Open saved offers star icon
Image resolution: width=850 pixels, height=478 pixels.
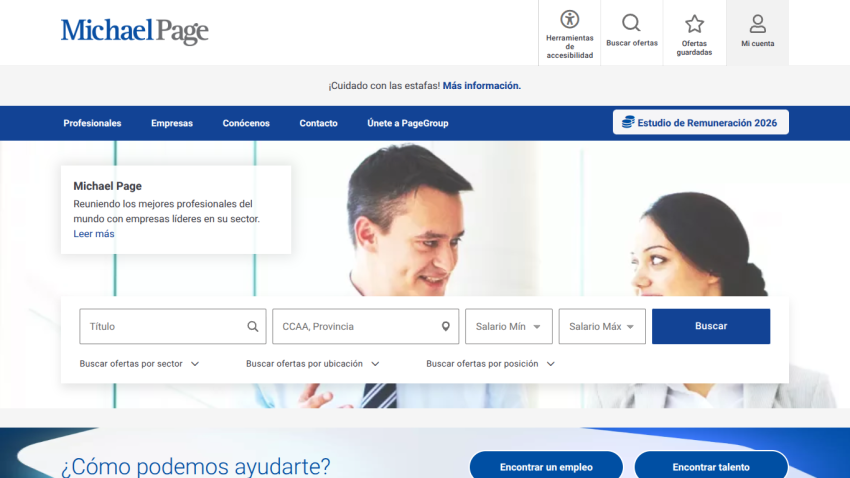pos(694,24)
